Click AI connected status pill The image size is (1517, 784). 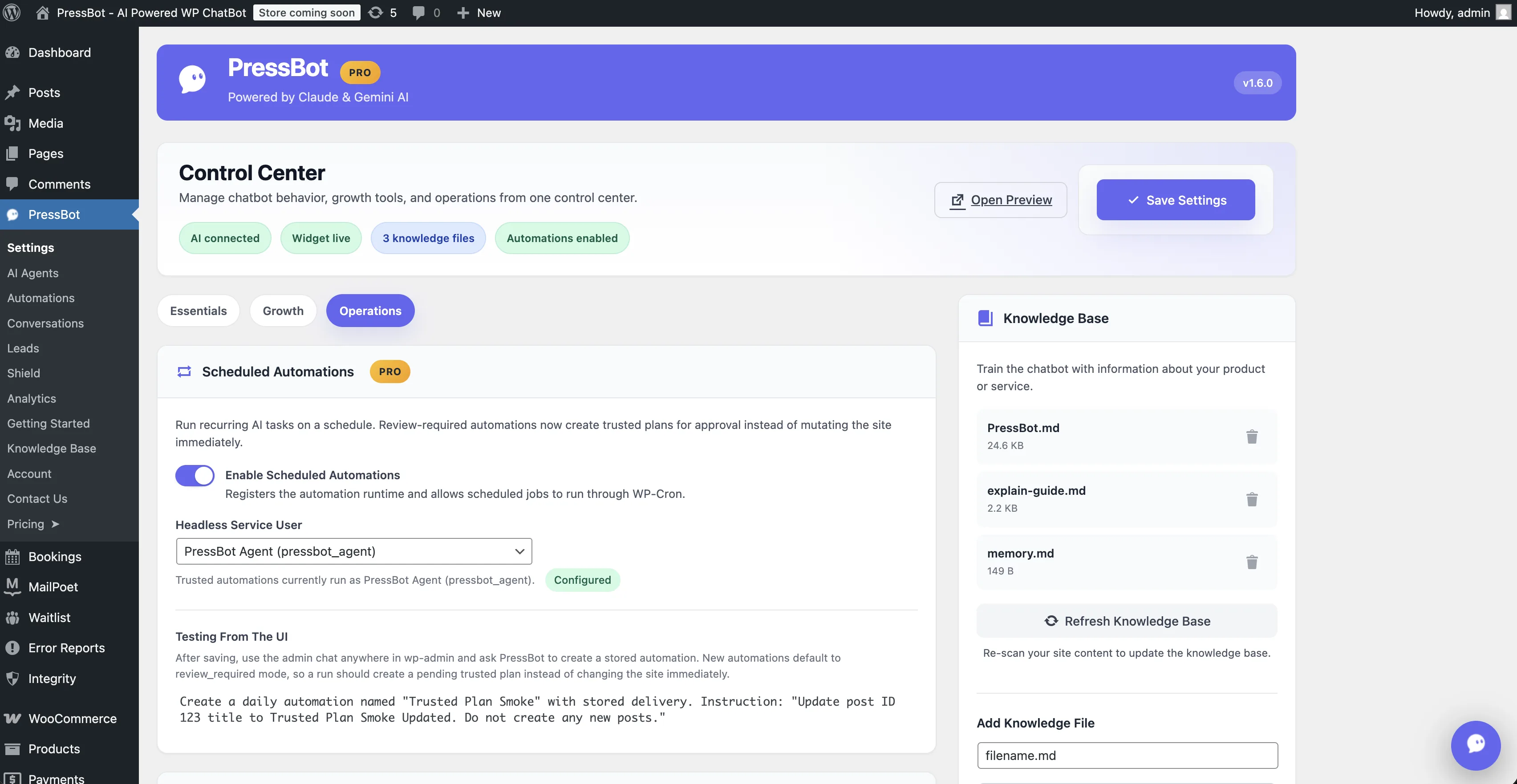[225, 238]
